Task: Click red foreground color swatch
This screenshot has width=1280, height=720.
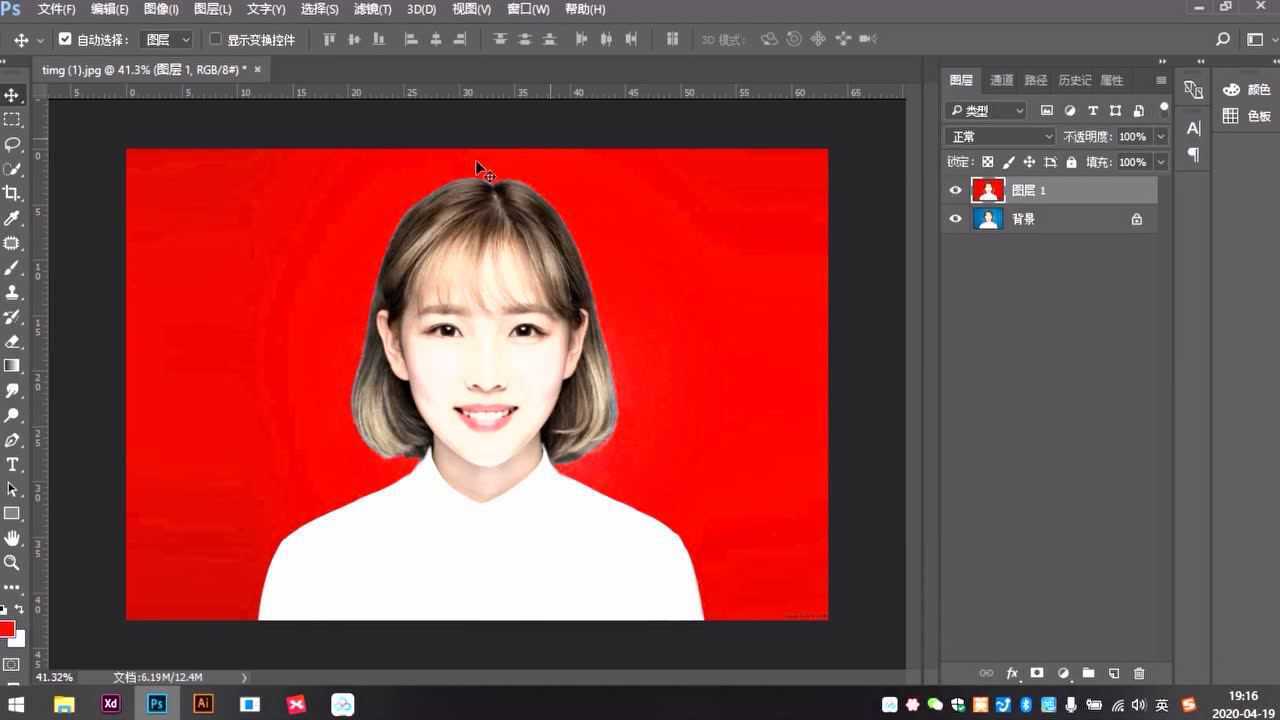Action: 6,629
